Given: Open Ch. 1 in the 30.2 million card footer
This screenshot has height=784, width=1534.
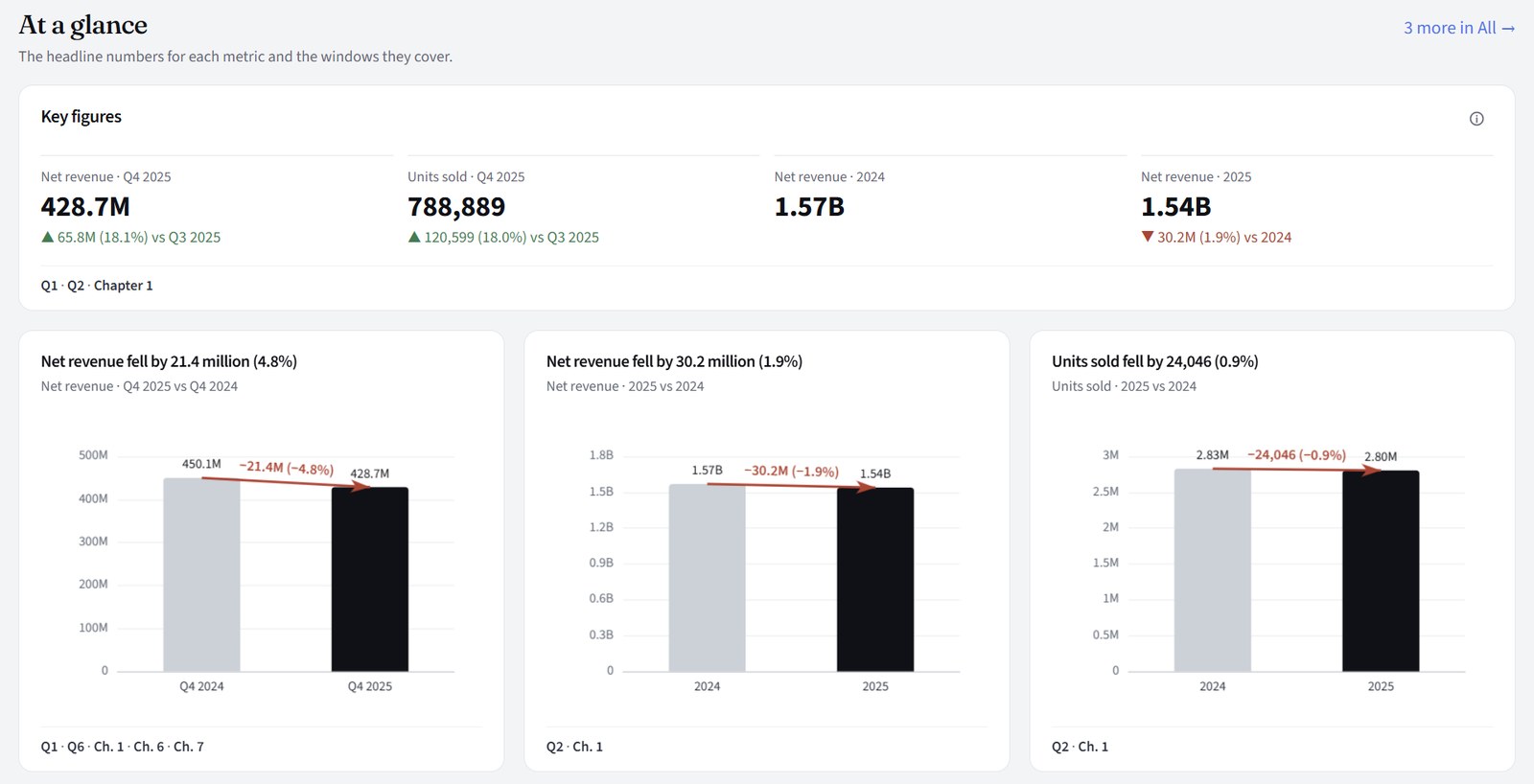Looking at the screenshot, I should click(x=588, y=747).
